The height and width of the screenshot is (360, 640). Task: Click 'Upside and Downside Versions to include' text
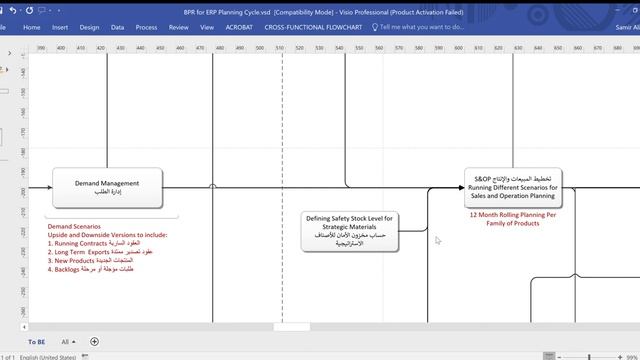click(x=107, y=235)
